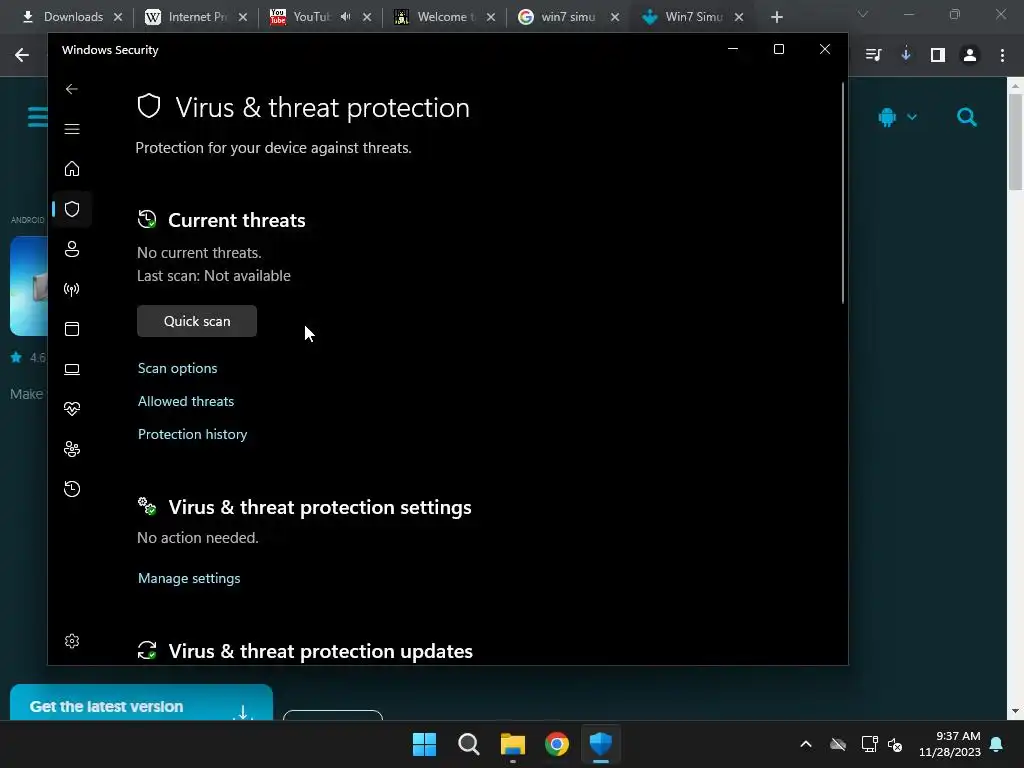1024x768 pixels.
Task: Open the muted volume tray icon
Action: tap(895, 744)
